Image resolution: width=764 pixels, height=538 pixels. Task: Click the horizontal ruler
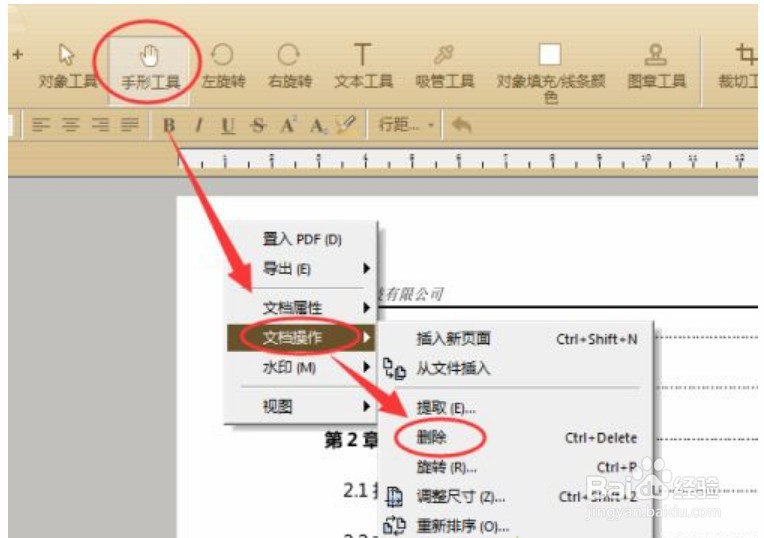click(467, 159)
